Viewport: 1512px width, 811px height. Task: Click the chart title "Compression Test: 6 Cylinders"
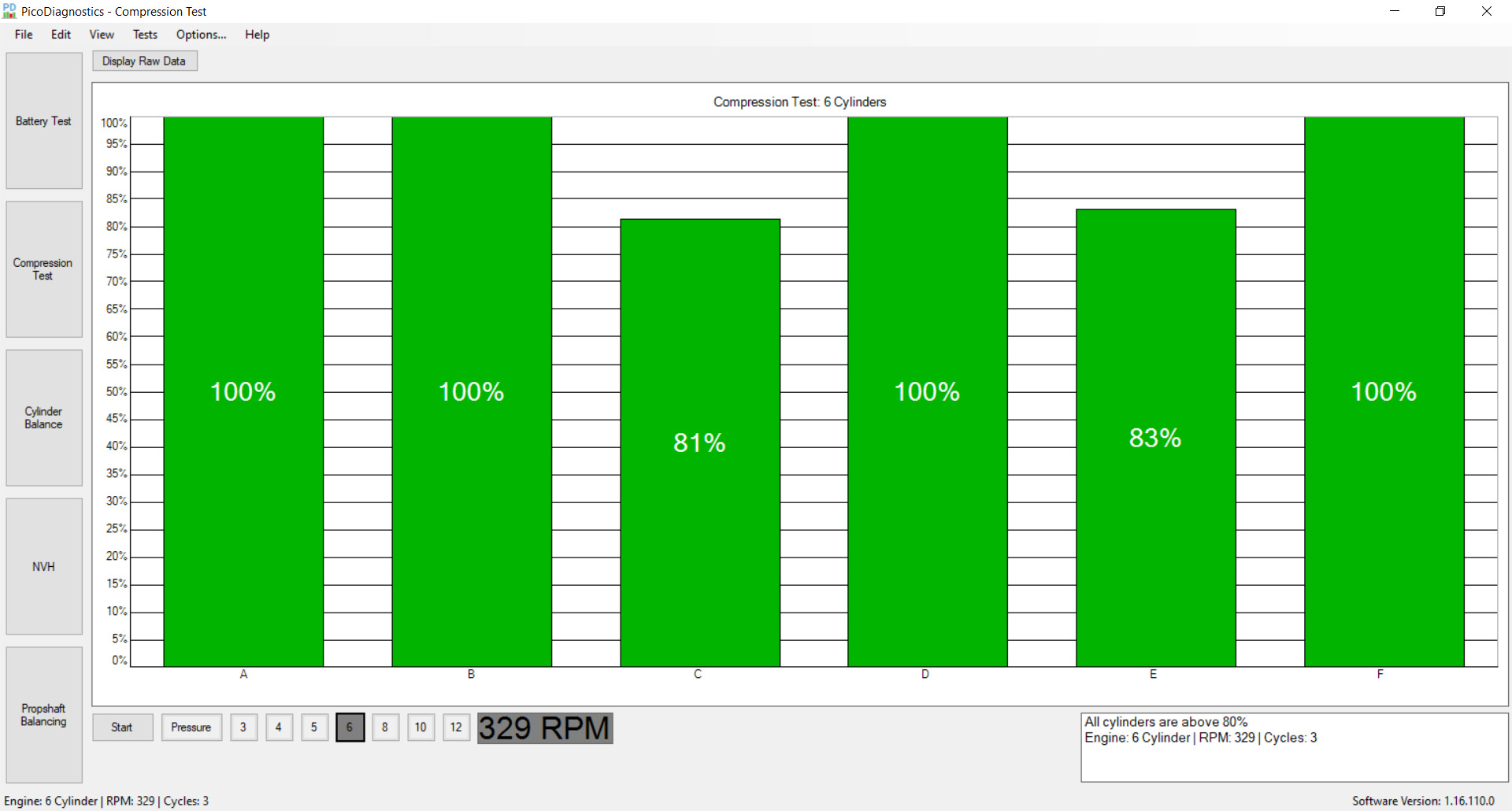[x=800, y=102]
